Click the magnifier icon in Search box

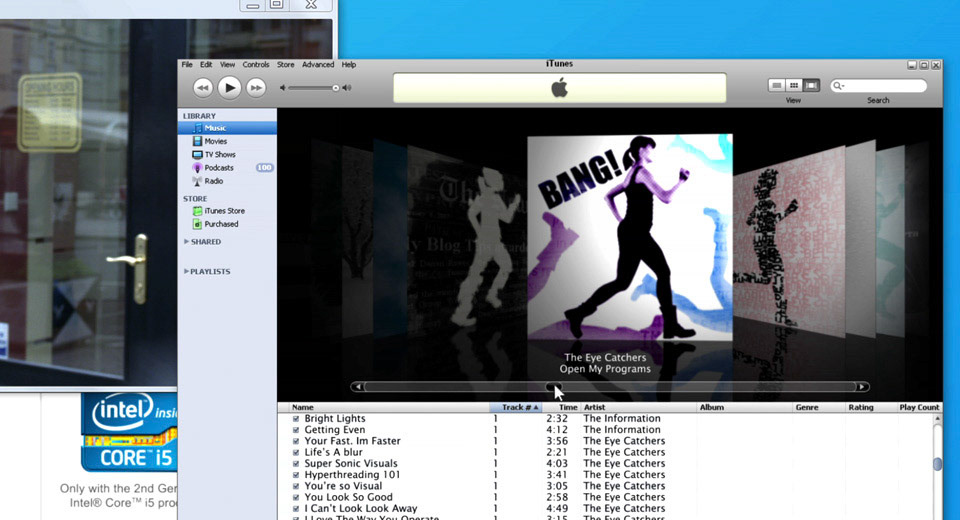click(x=838, y=86)
